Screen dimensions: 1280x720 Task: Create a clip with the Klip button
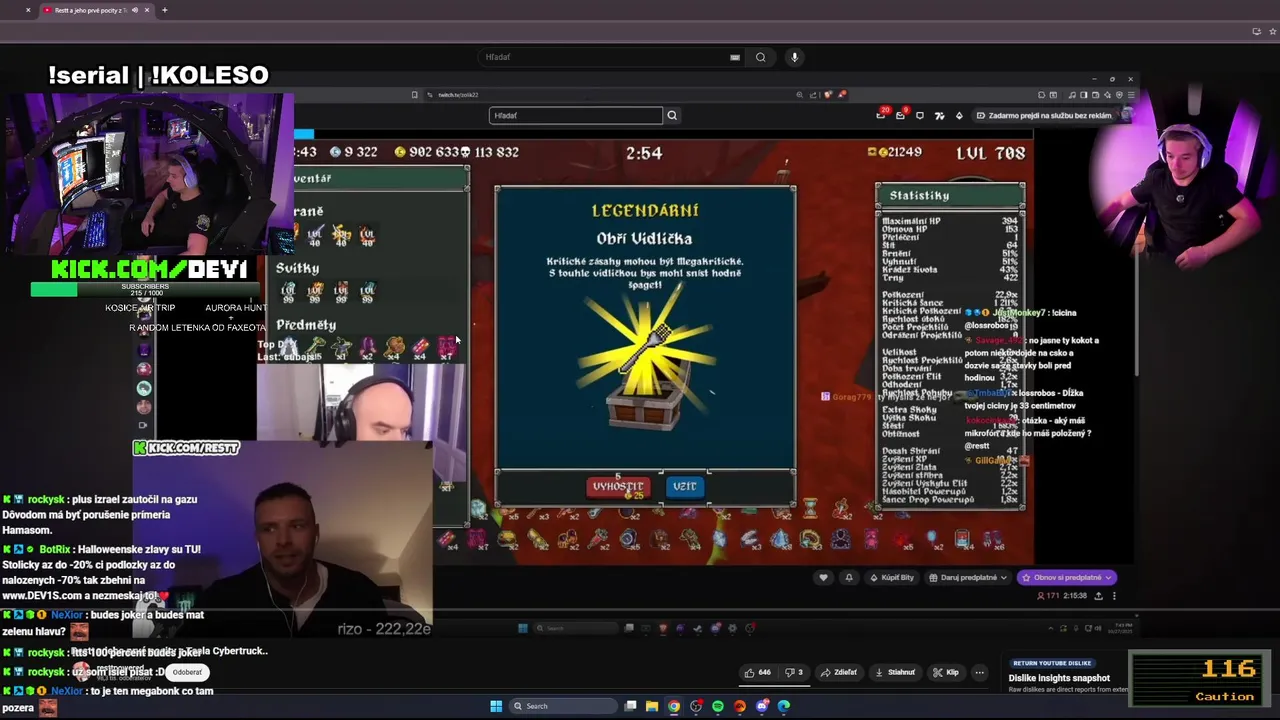(x=946, y=672)
